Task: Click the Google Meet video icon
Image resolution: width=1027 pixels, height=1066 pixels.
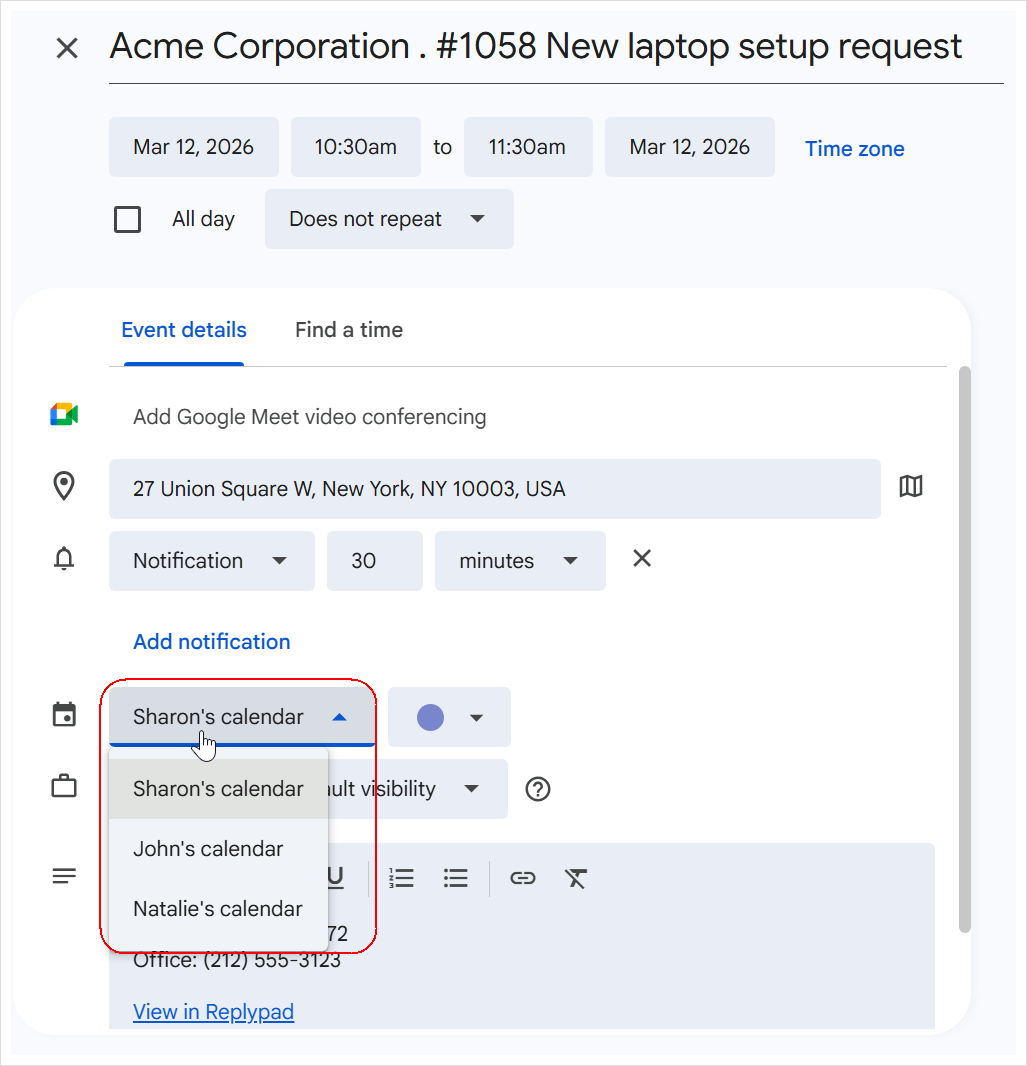Action: point(64,416)
